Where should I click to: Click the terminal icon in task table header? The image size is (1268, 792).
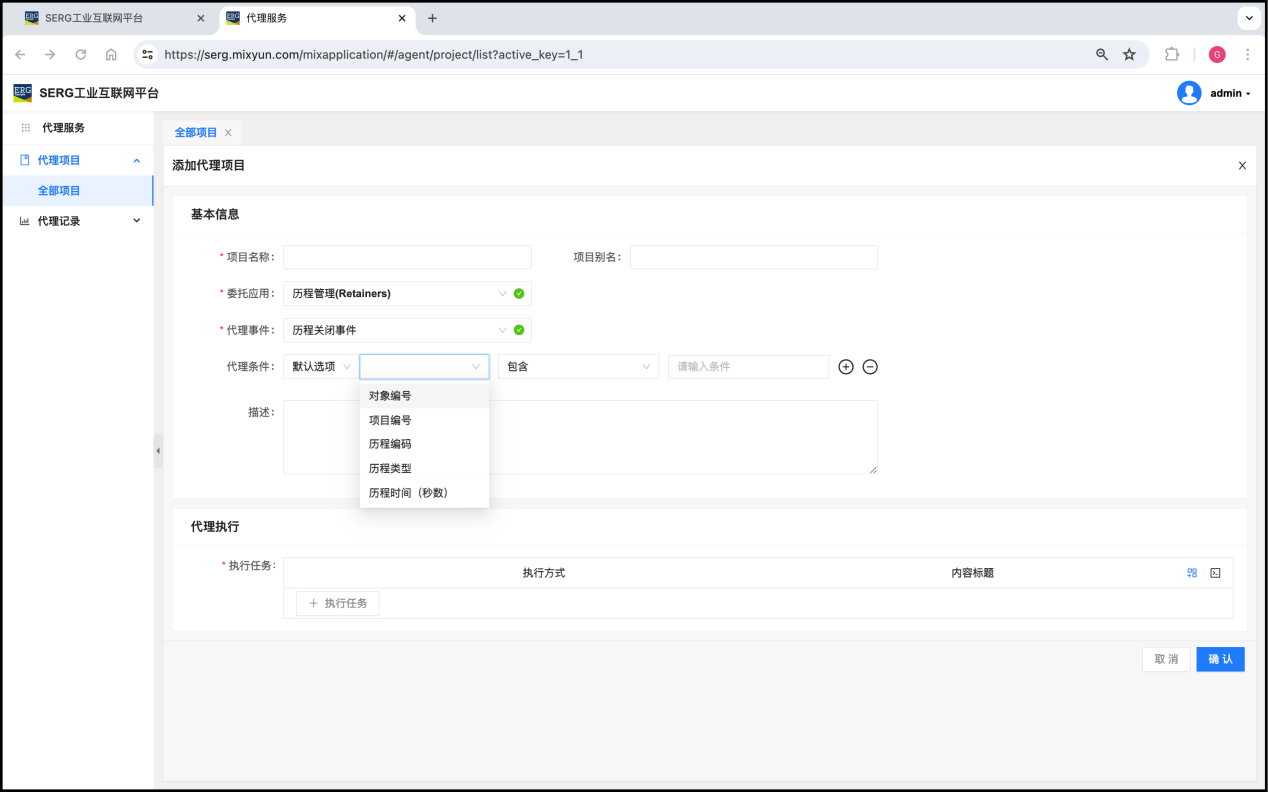(1215, 573)
